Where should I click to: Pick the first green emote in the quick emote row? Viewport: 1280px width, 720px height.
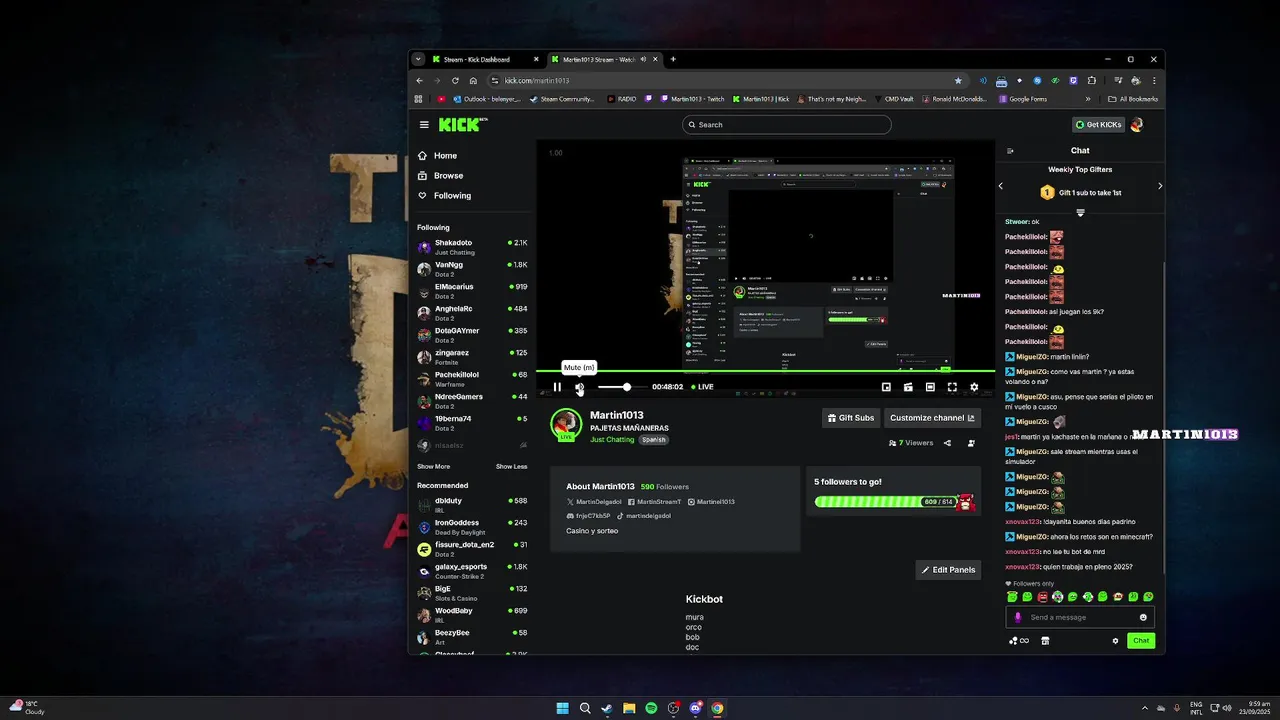tap(1012, 597)
